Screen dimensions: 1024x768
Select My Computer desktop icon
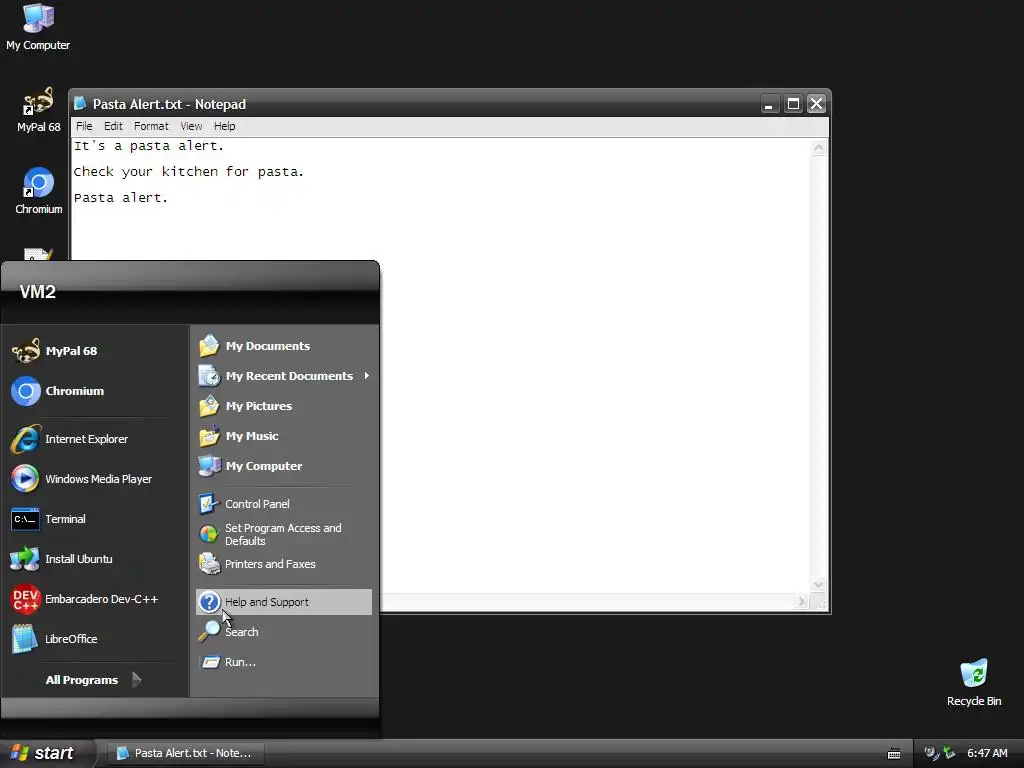(x=38, y=26)
